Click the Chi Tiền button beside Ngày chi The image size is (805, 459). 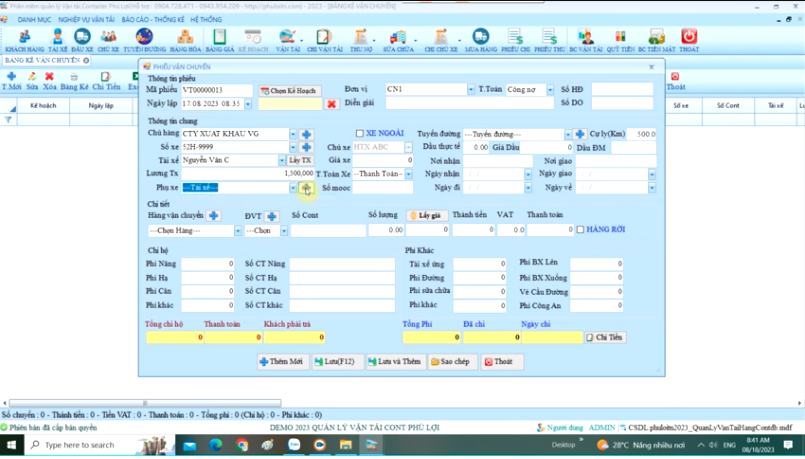[x=605, y=337]
